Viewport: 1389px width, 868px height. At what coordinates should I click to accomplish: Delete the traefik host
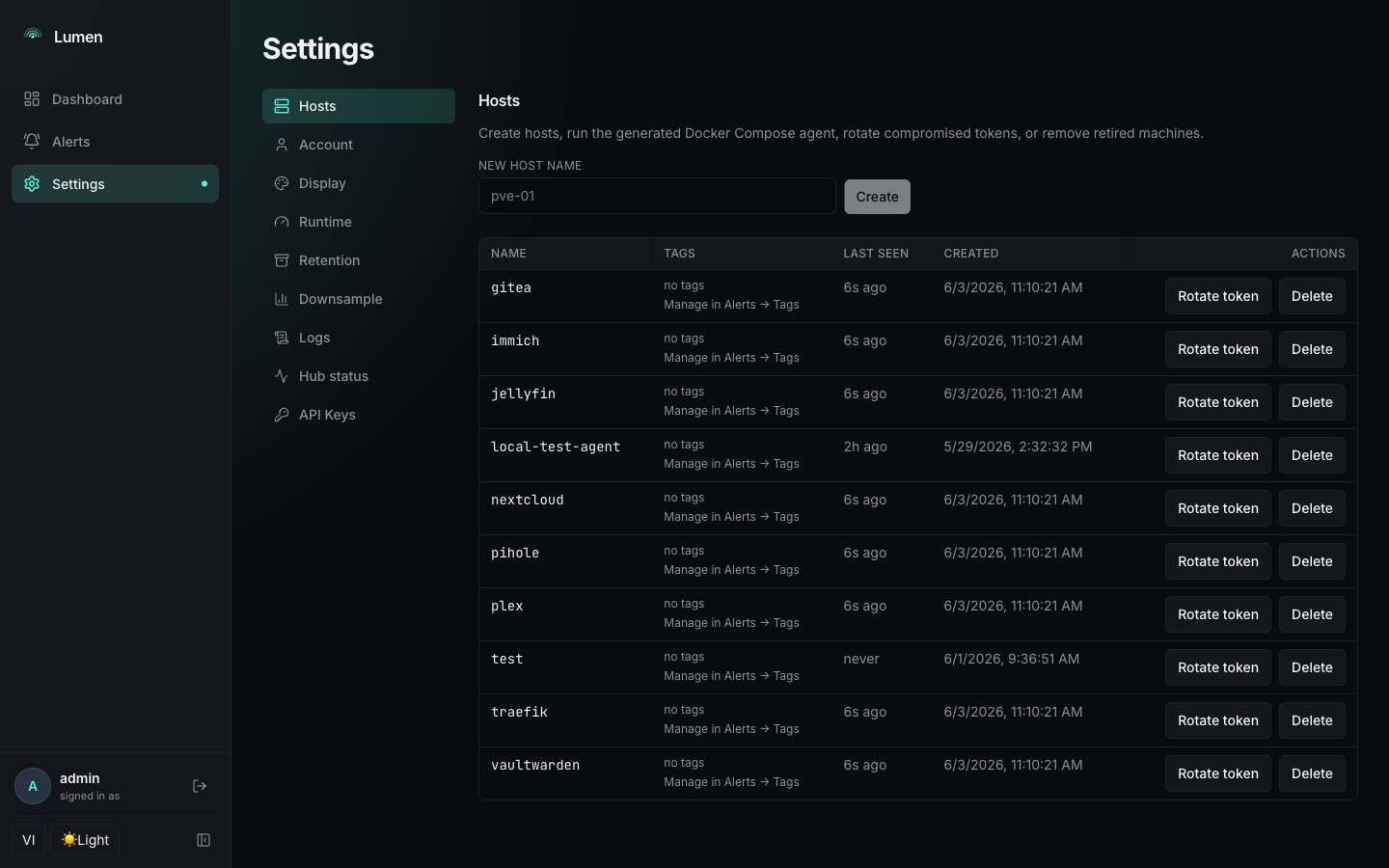1312,720
